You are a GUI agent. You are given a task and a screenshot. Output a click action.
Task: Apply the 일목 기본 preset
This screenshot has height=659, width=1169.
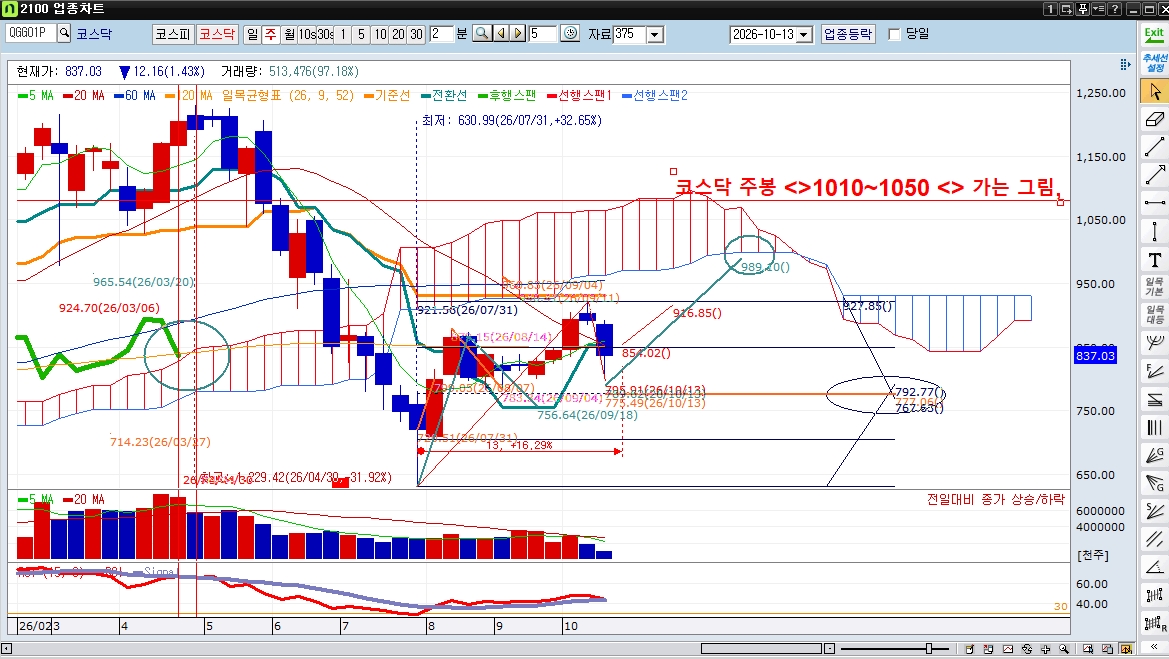[1155, 287]
